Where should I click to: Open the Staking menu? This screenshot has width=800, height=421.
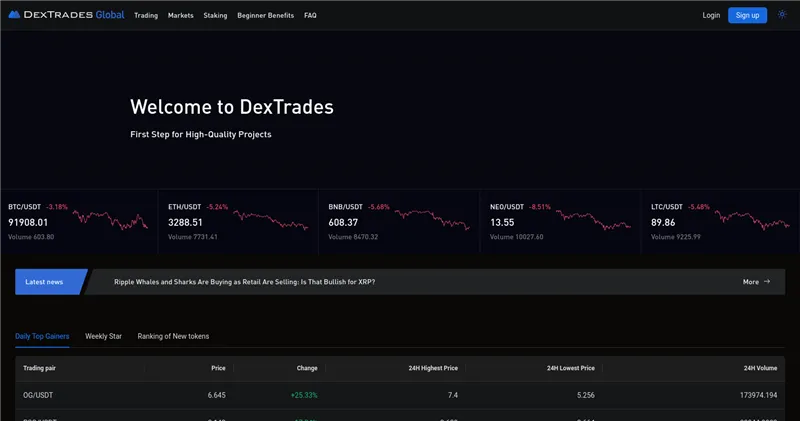[x=215, y=15]
